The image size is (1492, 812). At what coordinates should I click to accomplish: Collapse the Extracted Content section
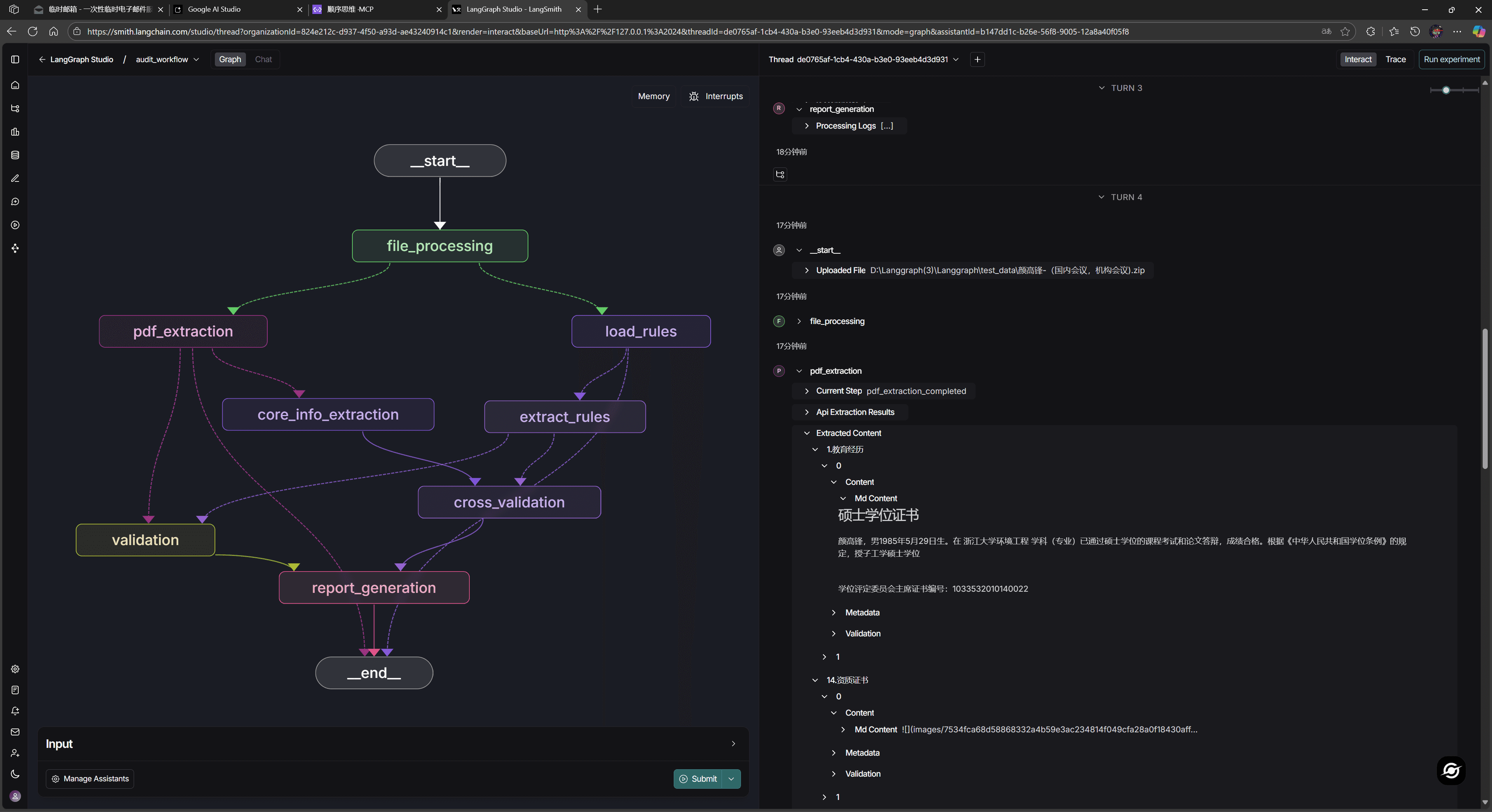tap(807, 433)
